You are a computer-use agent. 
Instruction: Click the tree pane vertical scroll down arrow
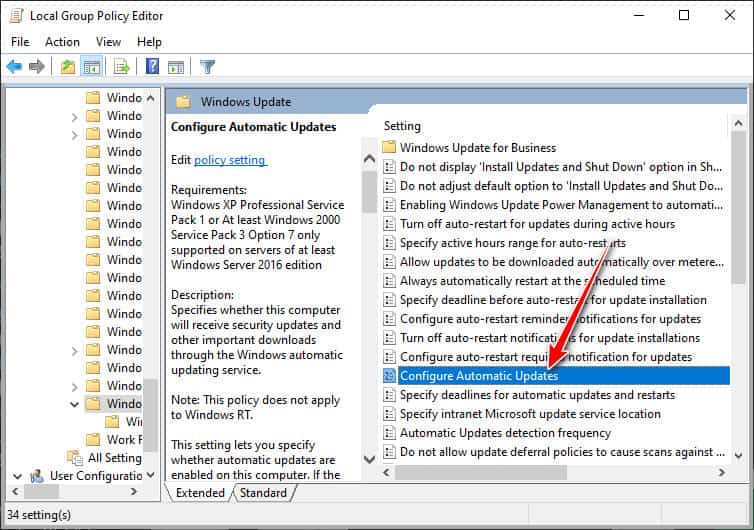coord(151,475)
